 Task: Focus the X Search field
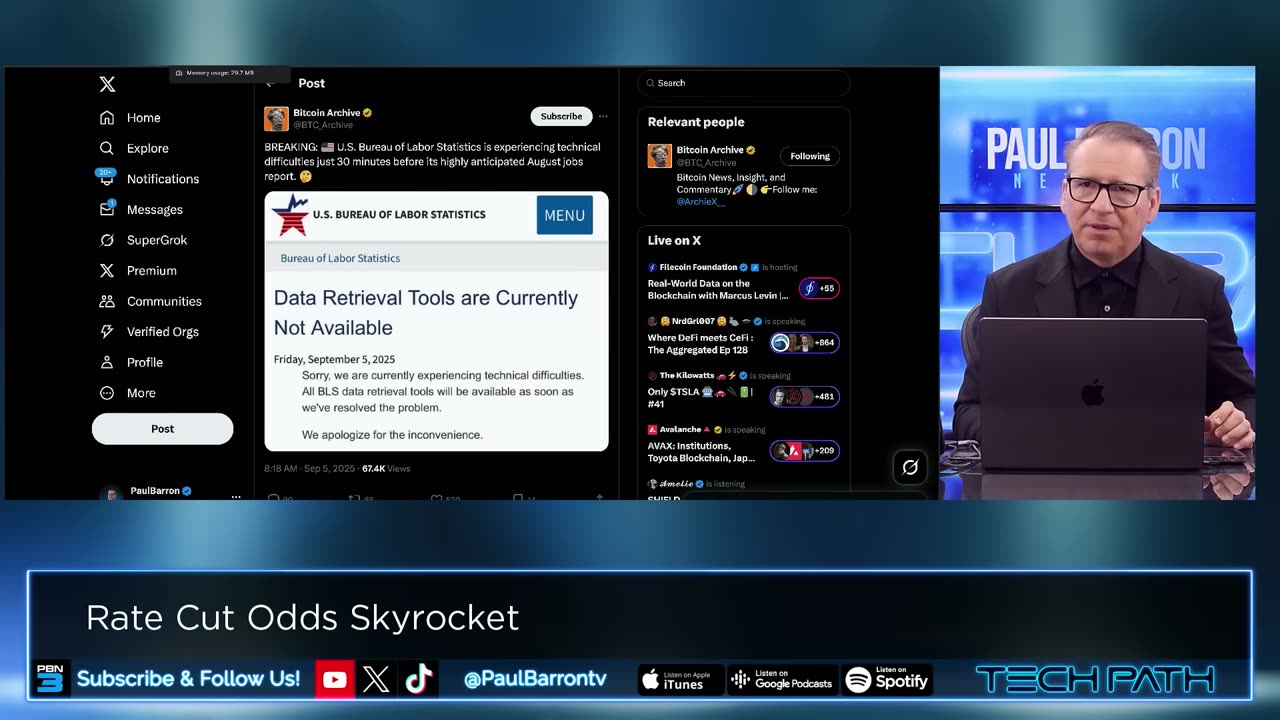click(743, 83)
